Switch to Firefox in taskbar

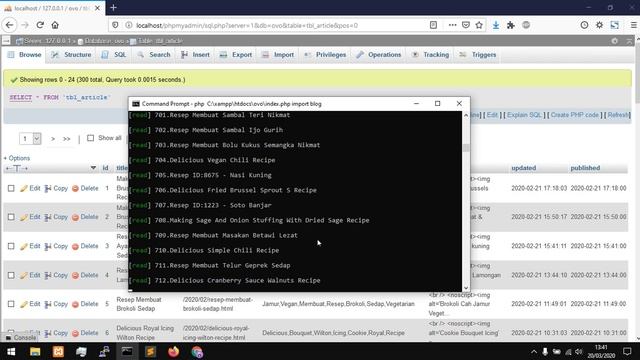pyautogui.click(x=173, y=351)
